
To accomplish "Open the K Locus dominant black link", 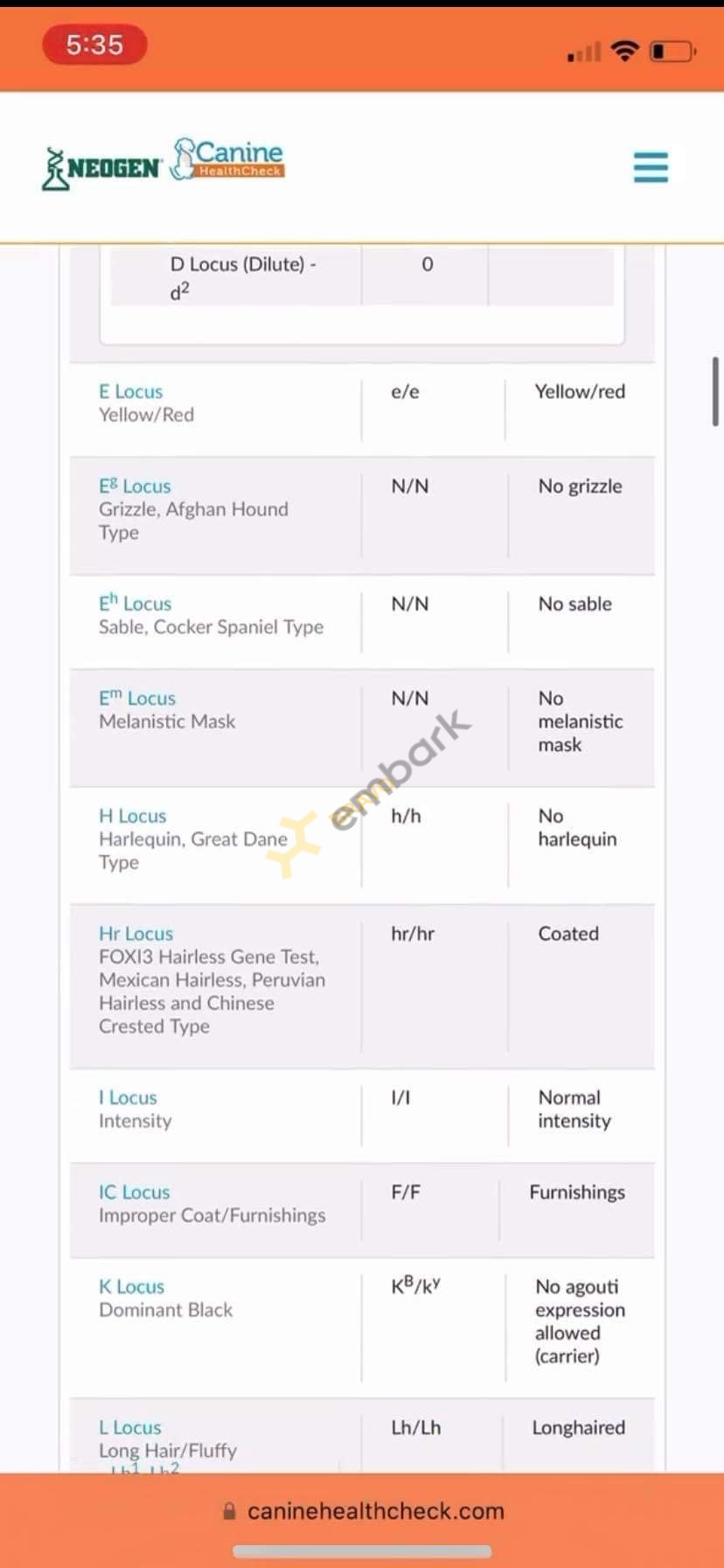I will [x=131, y=1286].
